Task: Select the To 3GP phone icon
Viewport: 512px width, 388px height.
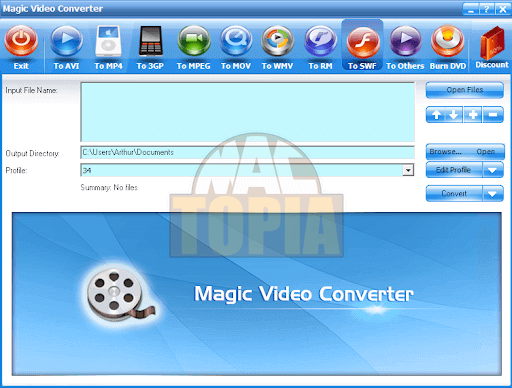Action: tap(150, 41)
